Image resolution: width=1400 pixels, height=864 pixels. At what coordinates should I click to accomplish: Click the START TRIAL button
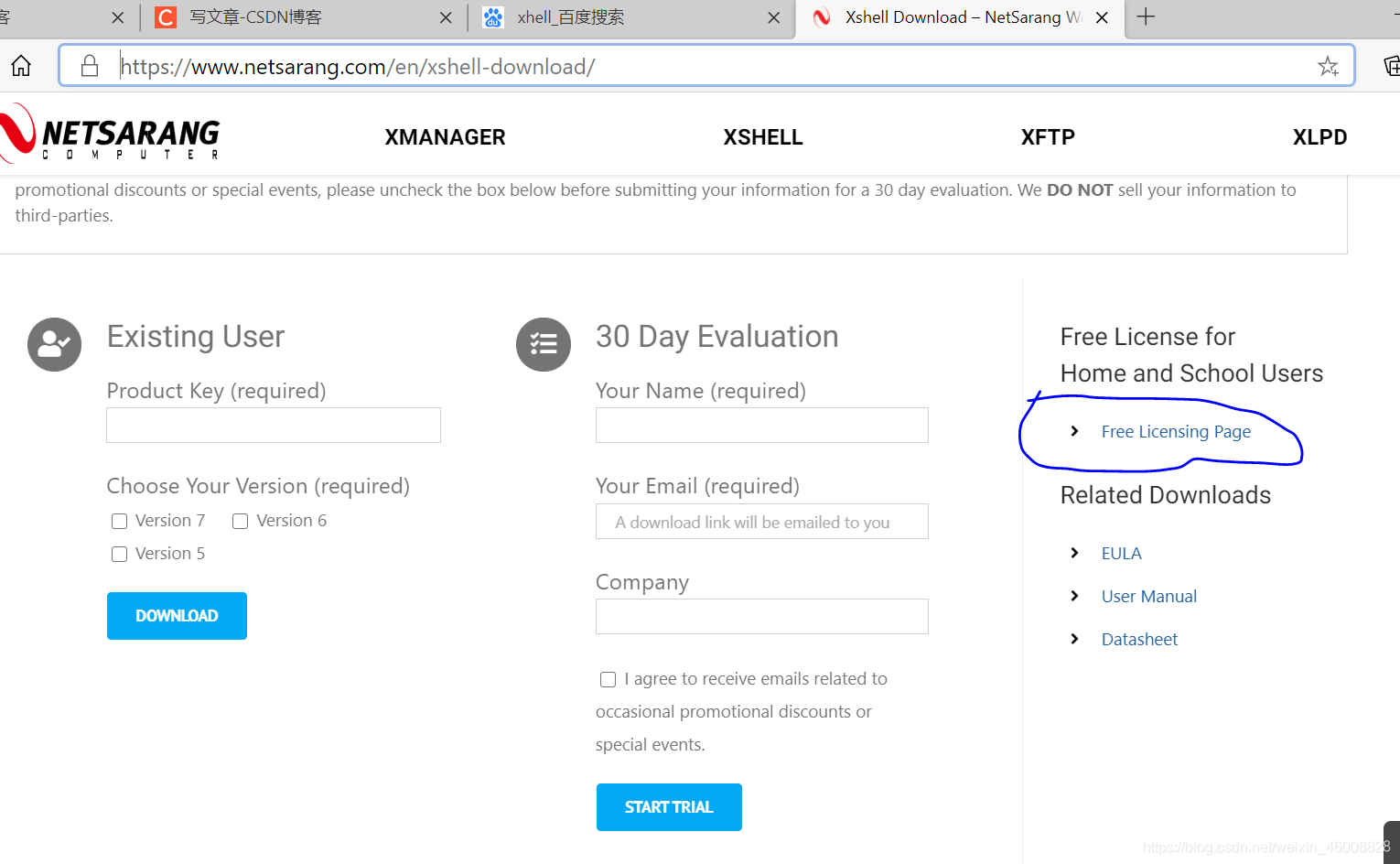pyautogui.click(x=669, y=807)
